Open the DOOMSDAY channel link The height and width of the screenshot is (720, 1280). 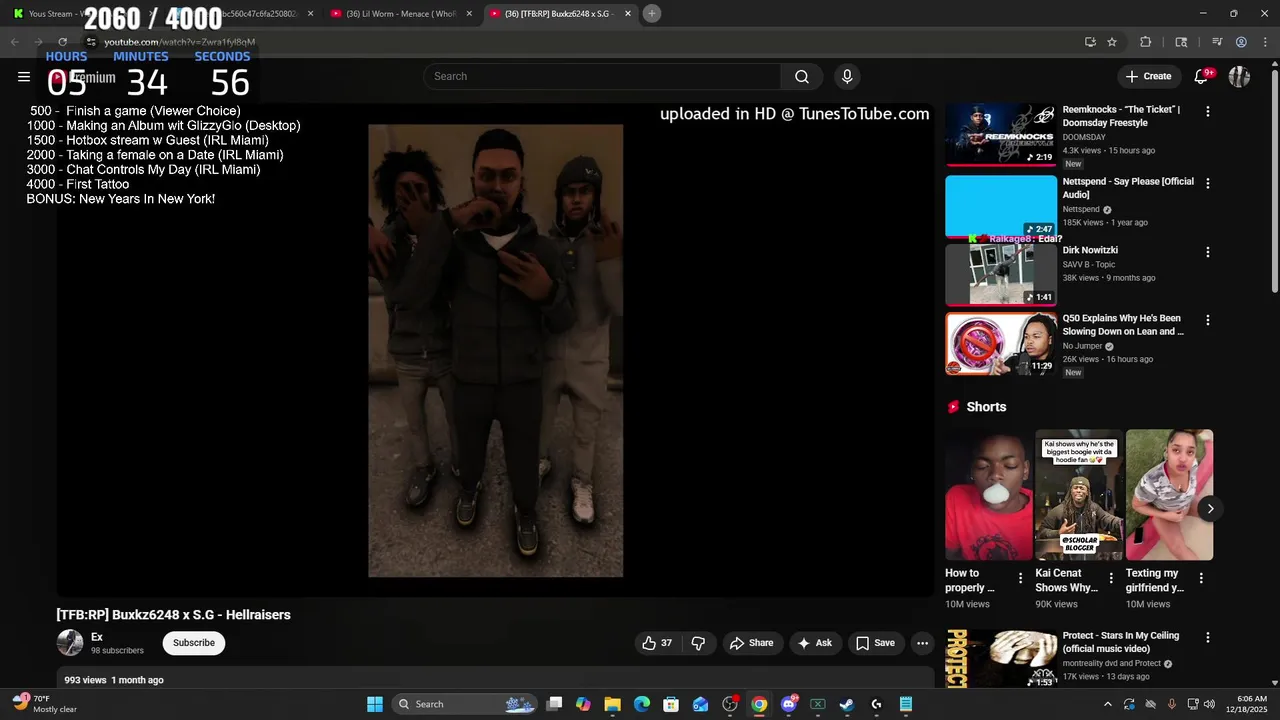click(1084, 137)
